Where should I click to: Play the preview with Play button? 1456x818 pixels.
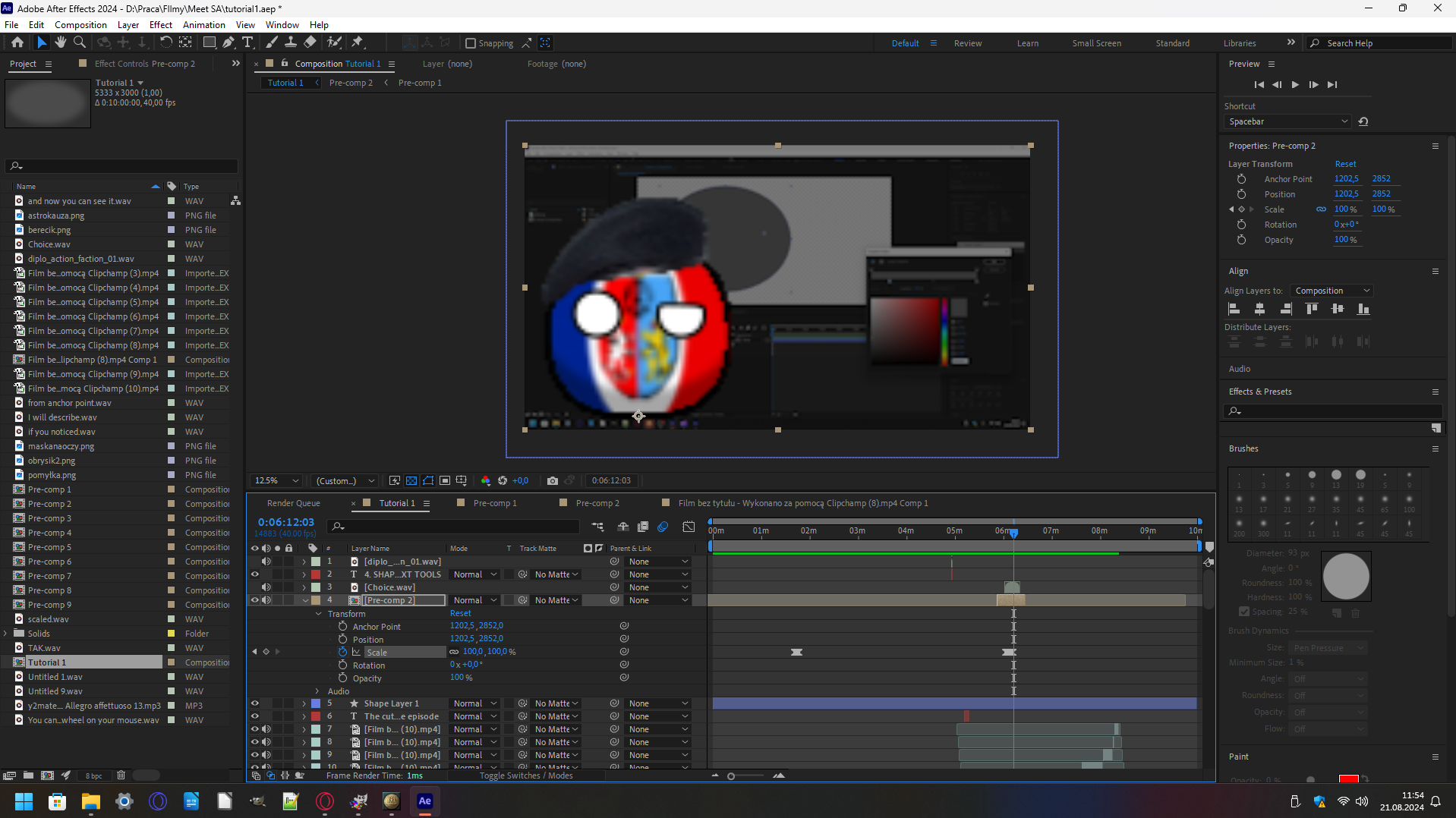[x=1295, y=85]
